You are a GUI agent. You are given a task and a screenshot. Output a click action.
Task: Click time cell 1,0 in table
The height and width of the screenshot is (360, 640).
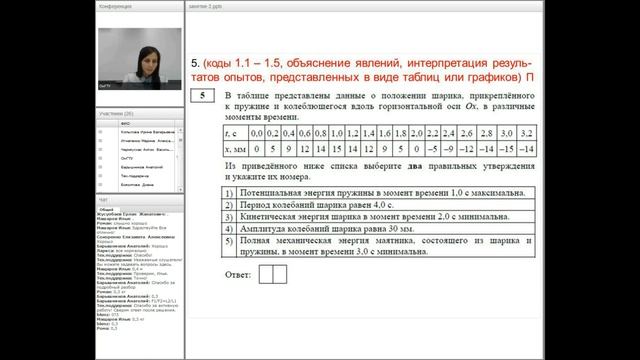click(x=337, y=133)
